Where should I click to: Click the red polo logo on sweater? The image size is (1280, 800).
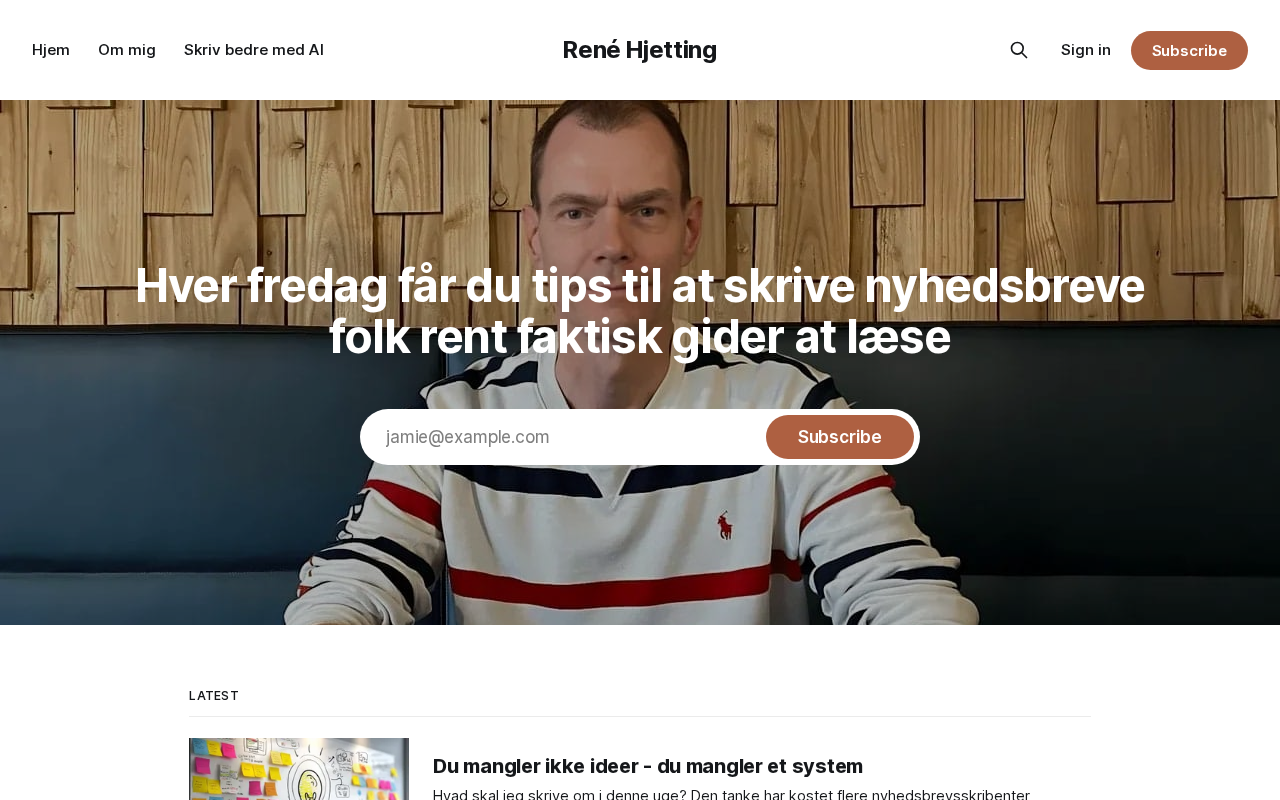click(724, 524)
